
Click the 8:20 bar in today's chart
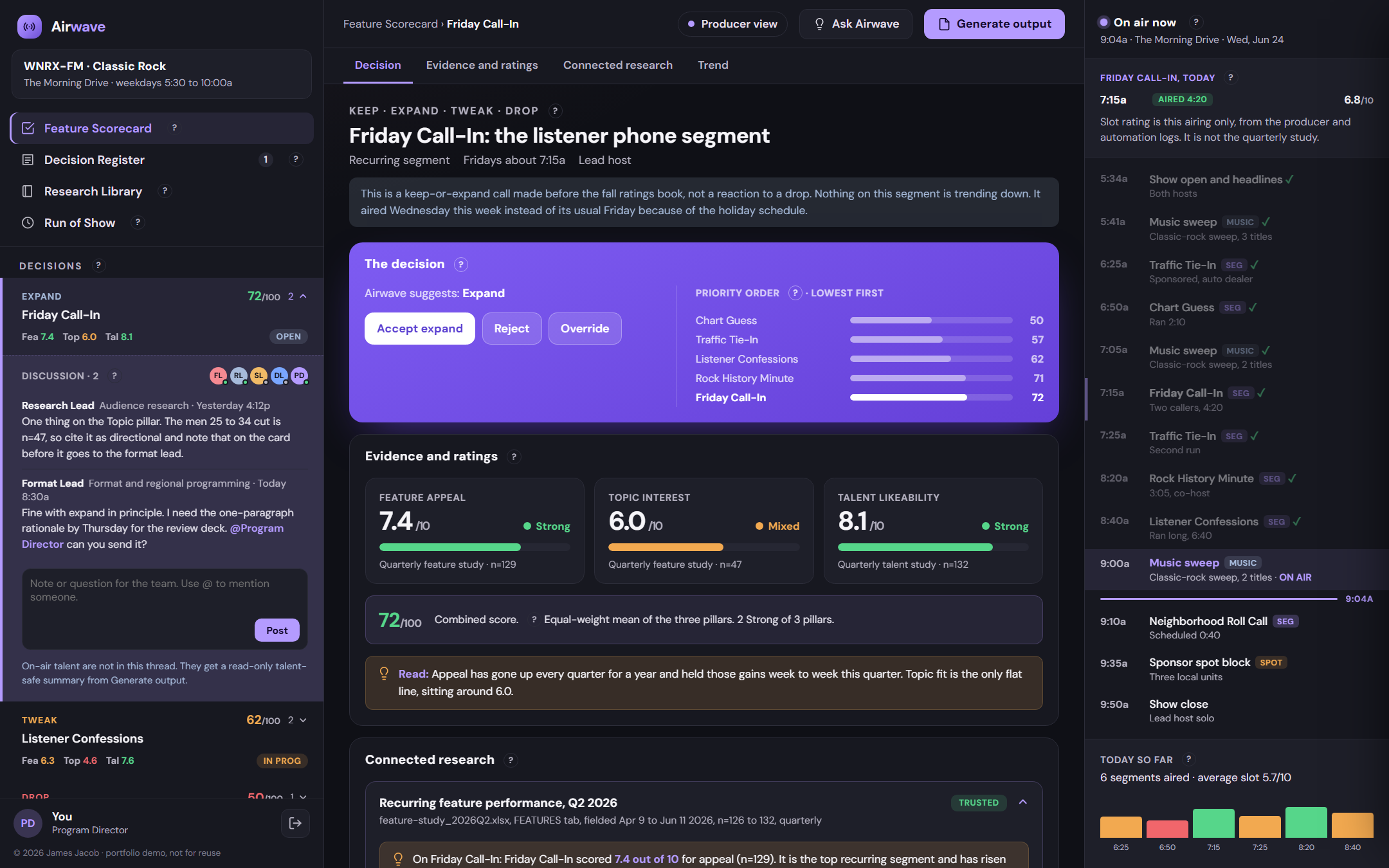click(1306, 822)
